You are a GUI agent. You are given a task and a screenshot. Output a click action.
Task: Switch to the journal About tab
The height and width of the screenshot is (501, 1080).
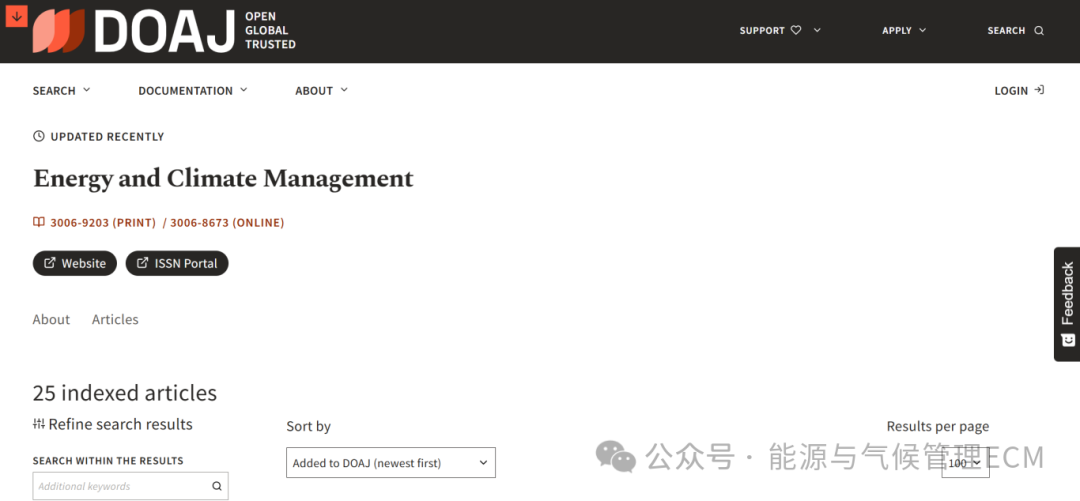[x=51, y=320]
